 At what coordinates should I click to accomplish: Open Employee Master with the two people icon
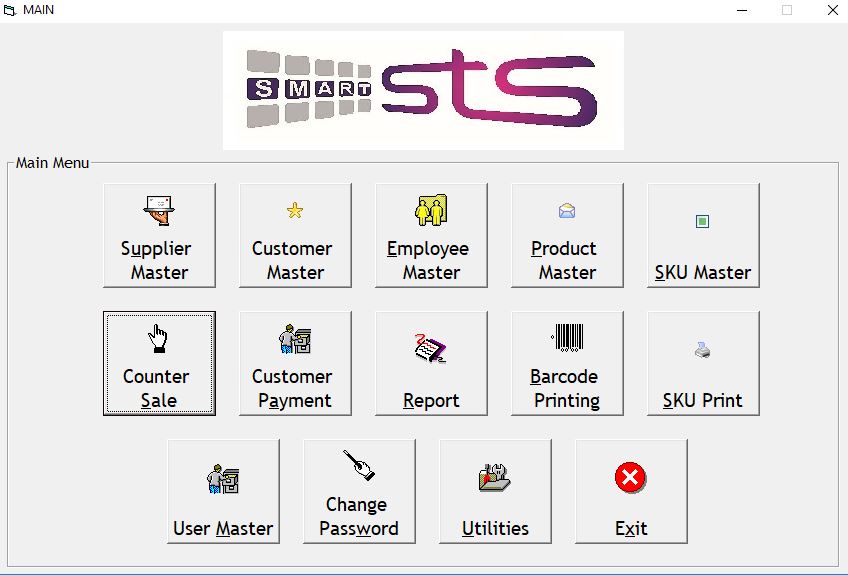coord(431,235)
